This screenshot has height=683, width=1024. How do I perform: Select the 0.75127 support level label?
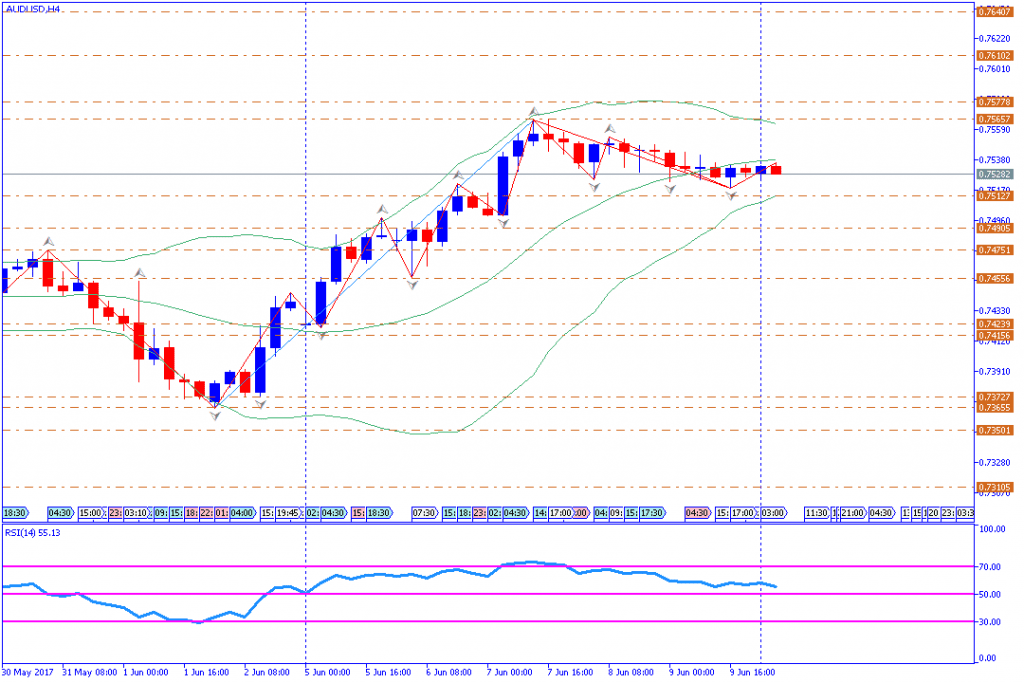(x=992, y=196)
